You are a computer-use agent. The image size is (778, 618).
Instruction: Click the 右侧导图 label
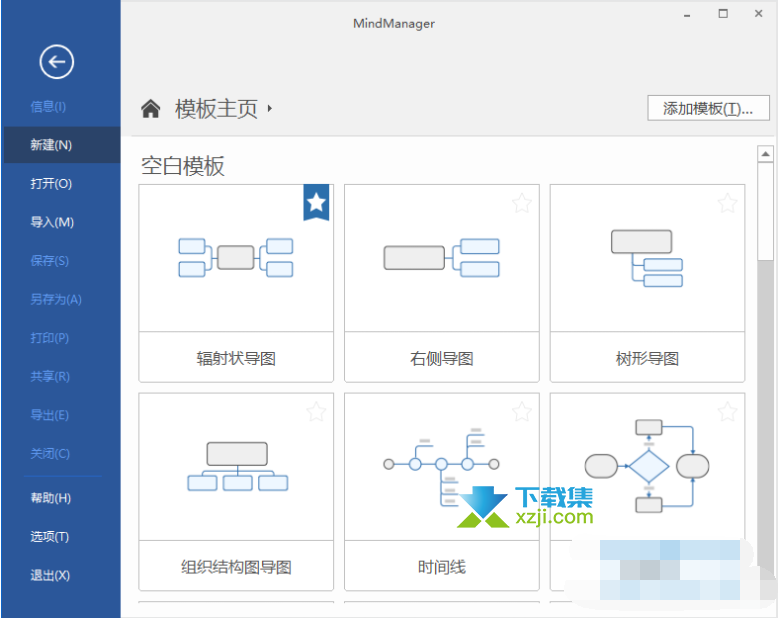pos(442,358)
